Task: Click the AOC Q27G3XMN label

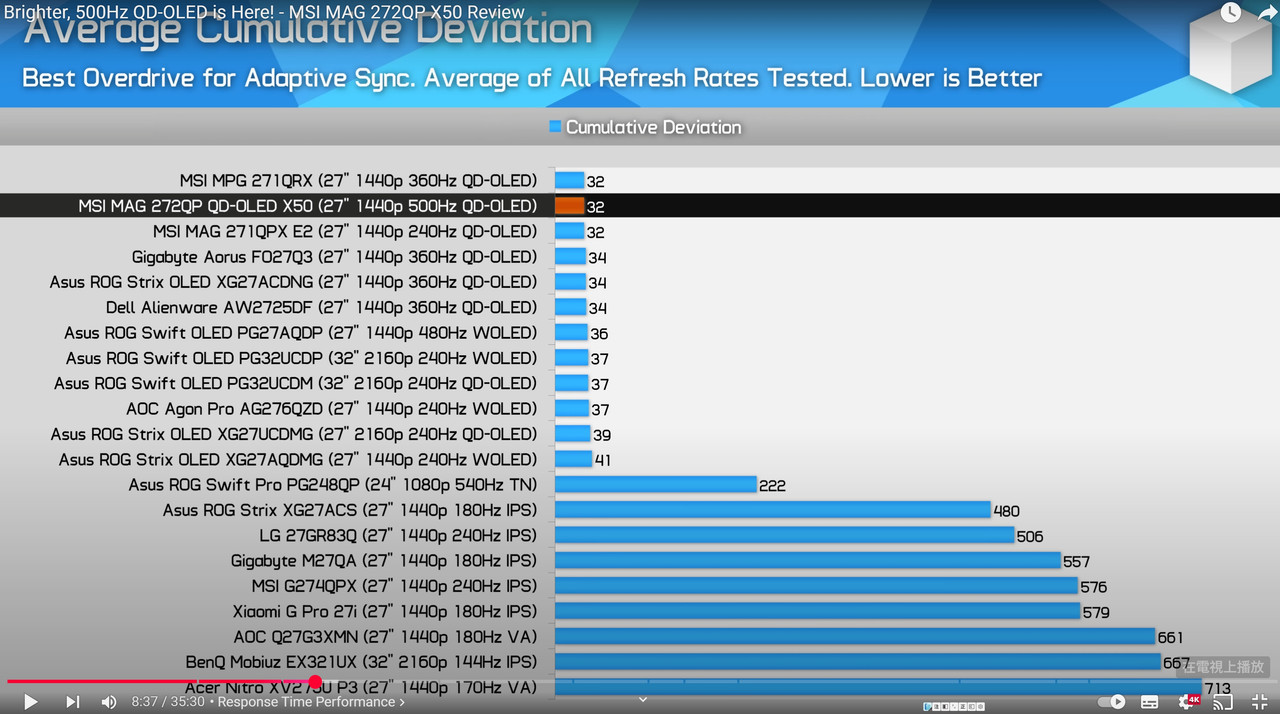Action: [x=386, y=636]
